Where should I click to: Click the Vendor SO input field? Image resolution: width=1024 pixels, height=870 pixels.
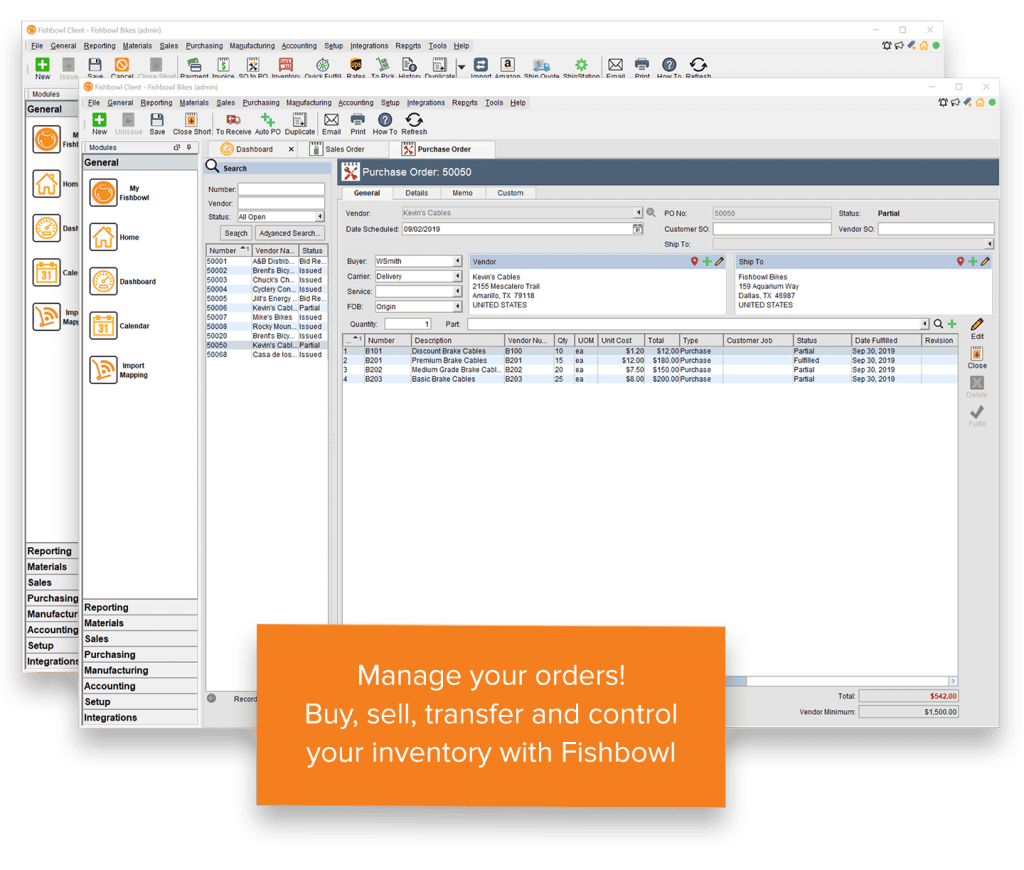pos(936,229)
